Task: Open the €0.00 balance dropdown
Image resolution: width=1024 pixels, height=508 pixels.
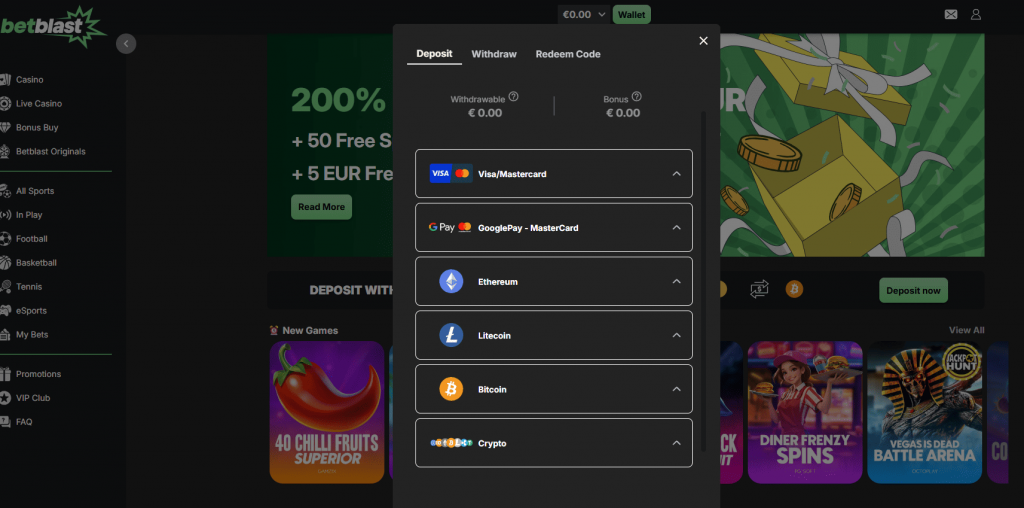Action: coord(584,14)
